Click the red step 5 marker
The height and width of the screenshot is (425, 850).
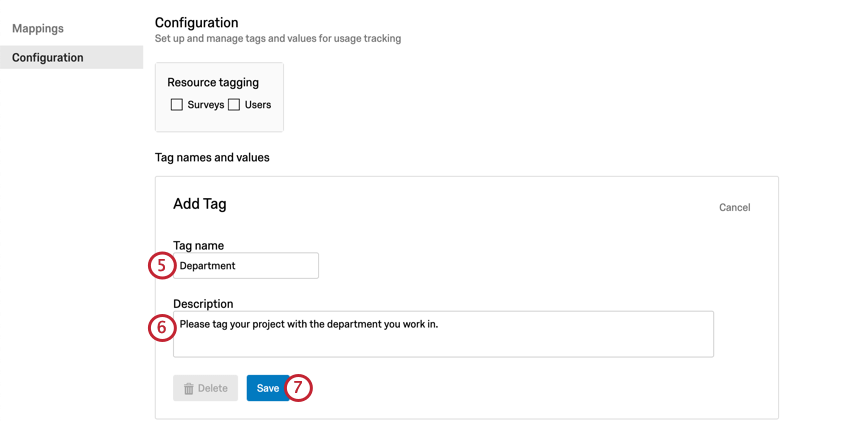162,266
